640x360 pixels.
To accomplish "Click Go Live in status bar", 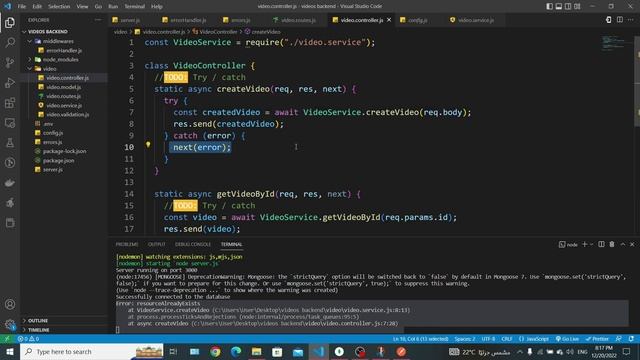I will coord(567,339).
